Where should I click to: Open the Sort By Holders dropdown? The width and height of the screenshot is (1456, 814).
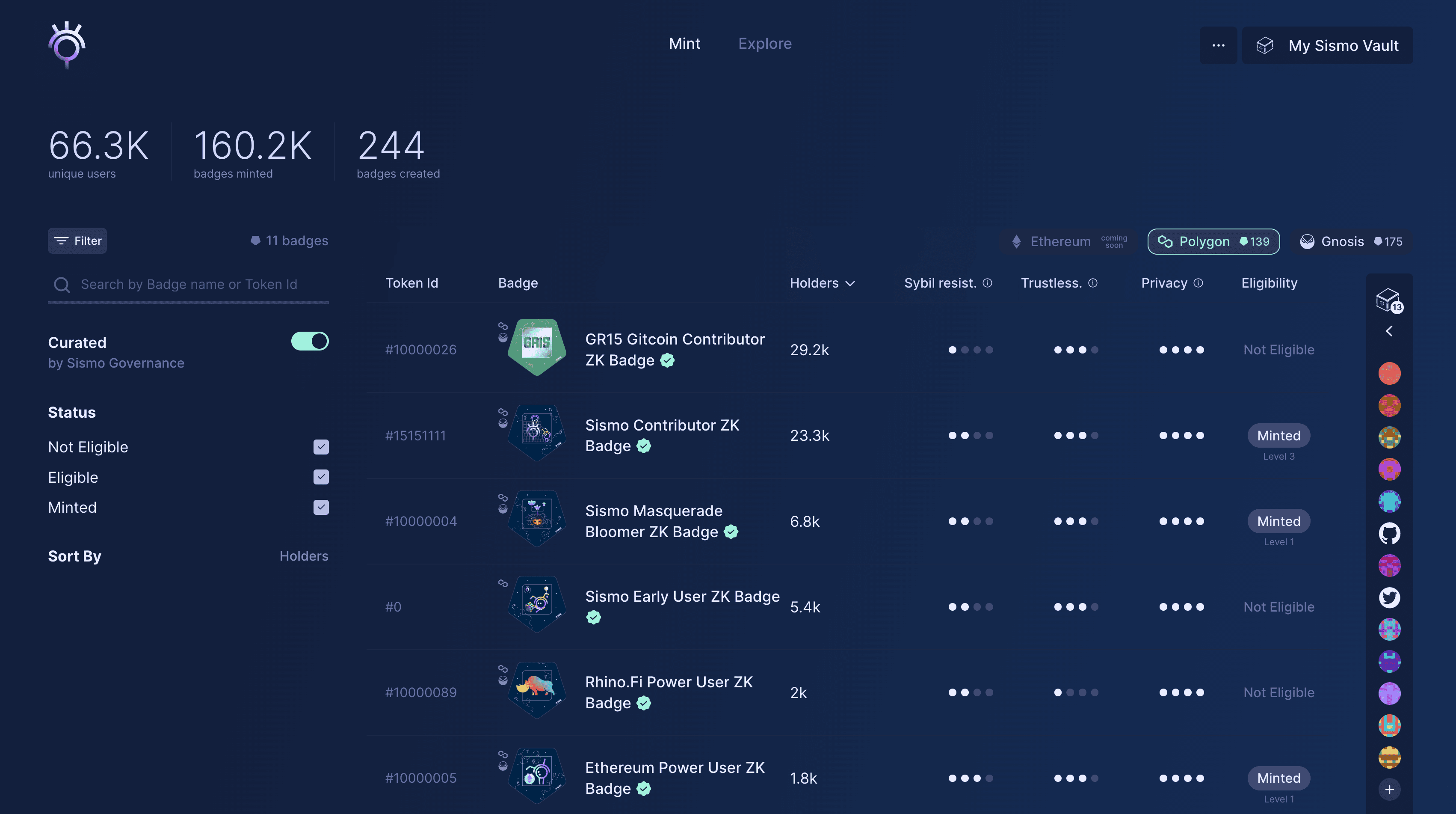304,556
